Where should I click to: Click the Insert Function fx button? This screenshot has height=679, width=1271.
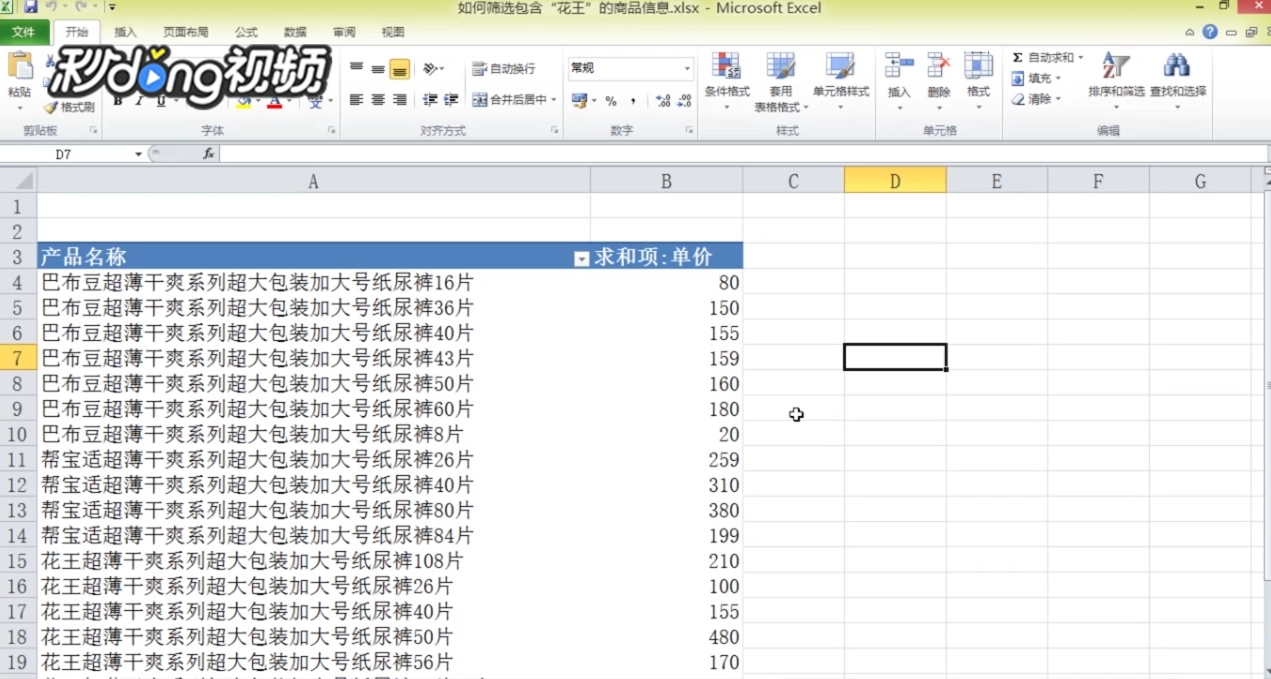(208, 154)
